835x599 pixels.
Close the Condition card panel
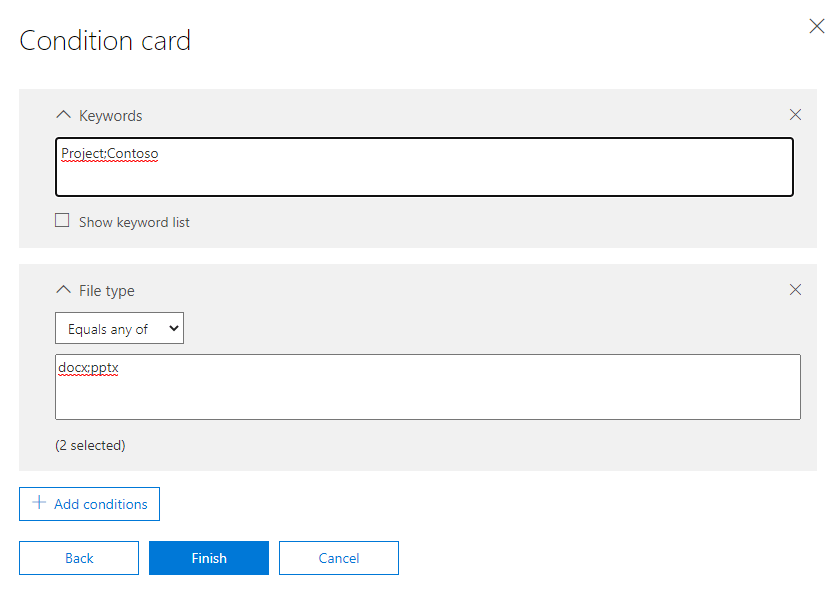coord(816,27)
